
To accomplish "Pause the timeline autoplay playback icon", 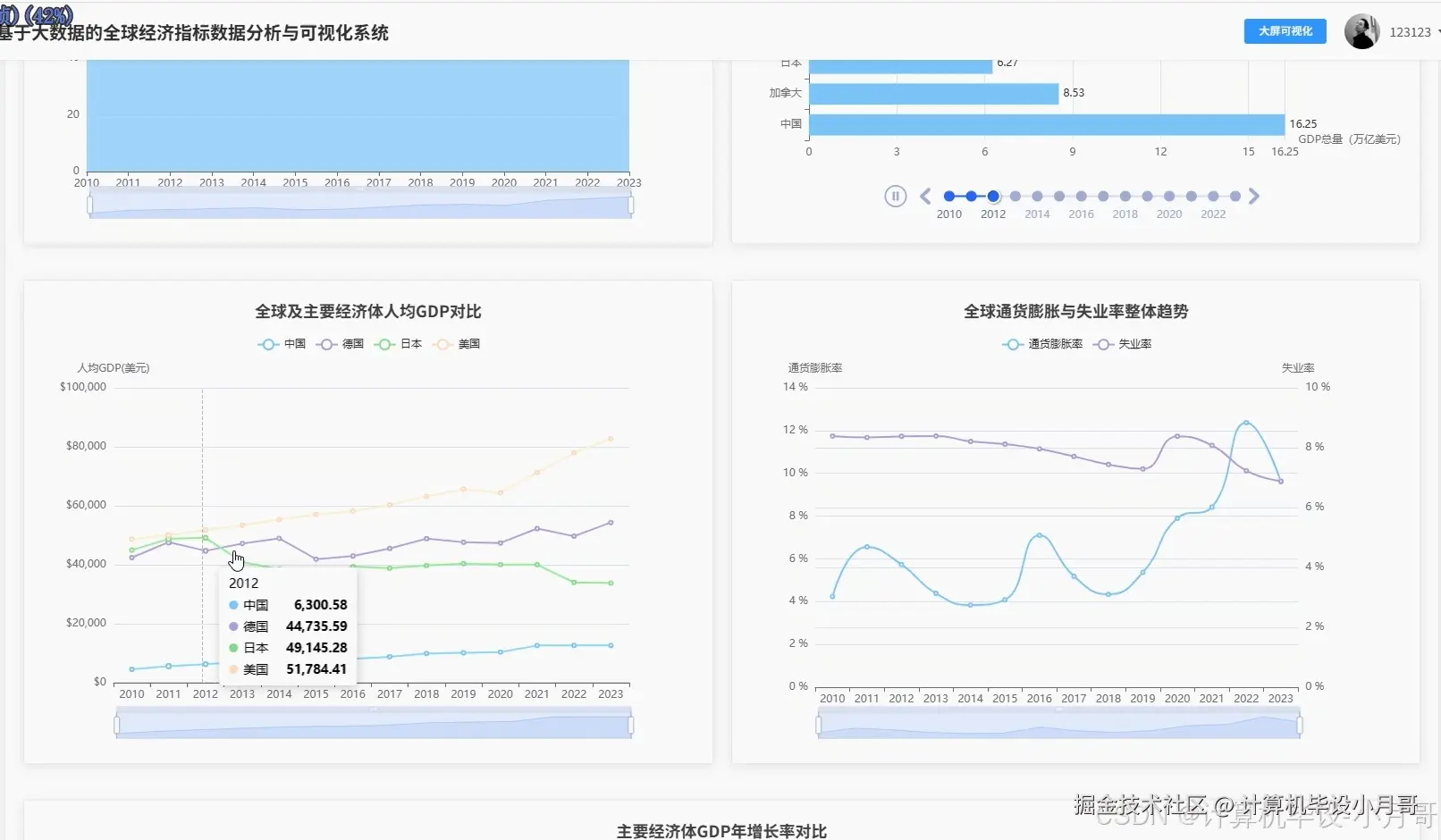I will pyautogui.click(x=895, y=196).
